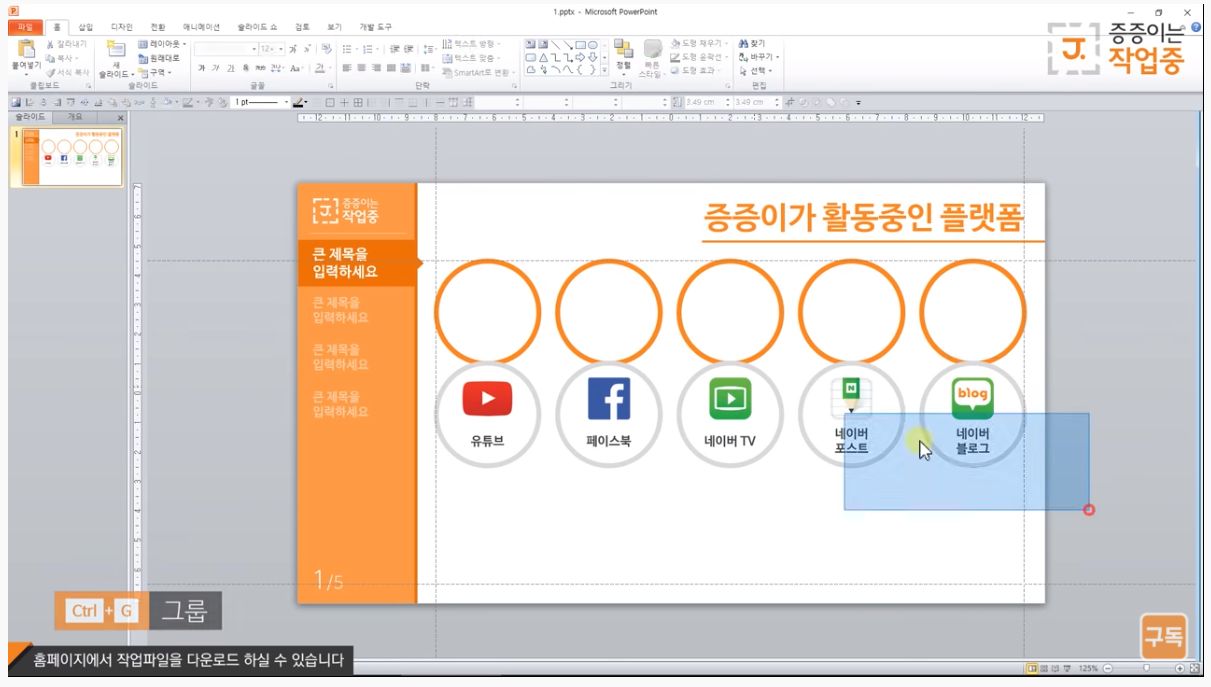Open the line weight 1 pt selector
The width and height of the screenshot is (1211, 687).
pos(260,102)
